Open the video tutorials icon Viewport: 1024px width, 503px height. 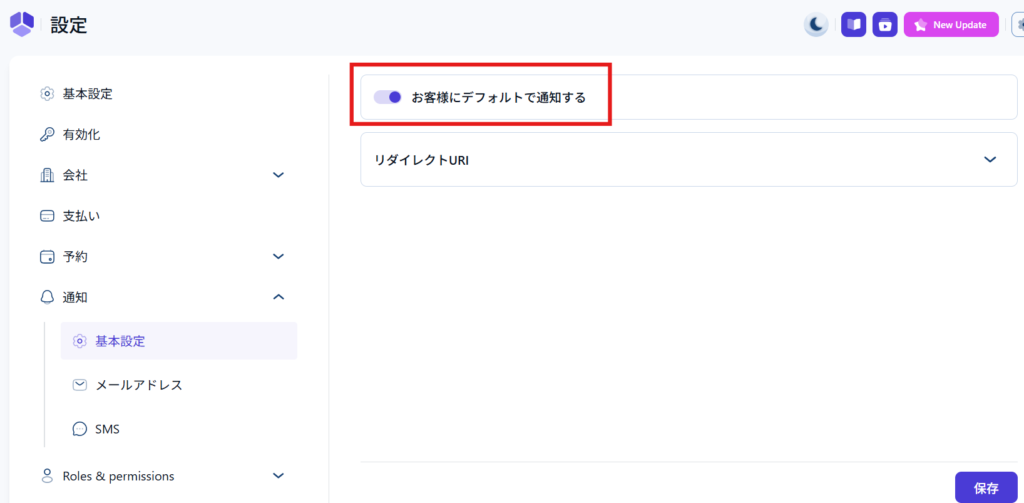884,25
